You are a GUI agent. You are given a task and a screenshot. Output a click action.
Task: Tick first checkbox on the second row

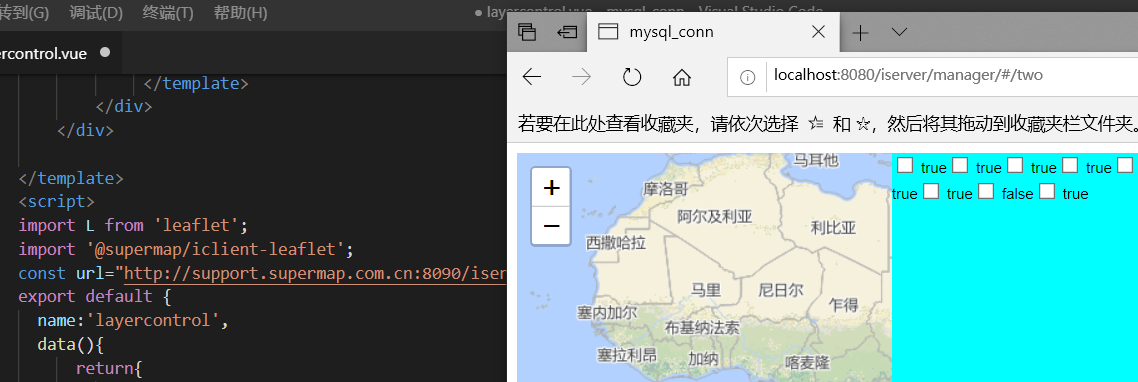click(931, 191)
